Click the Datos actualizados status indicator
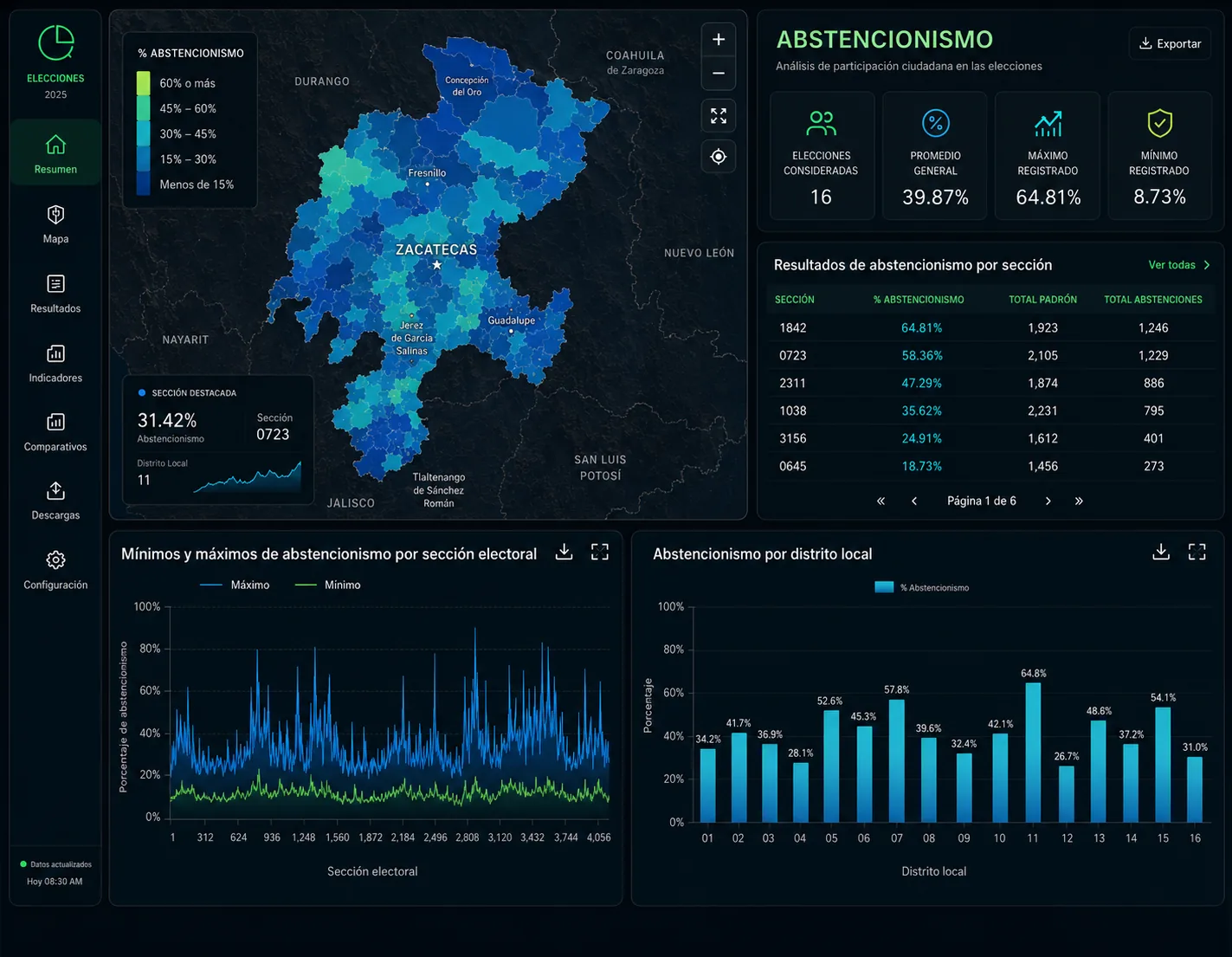 55,864
